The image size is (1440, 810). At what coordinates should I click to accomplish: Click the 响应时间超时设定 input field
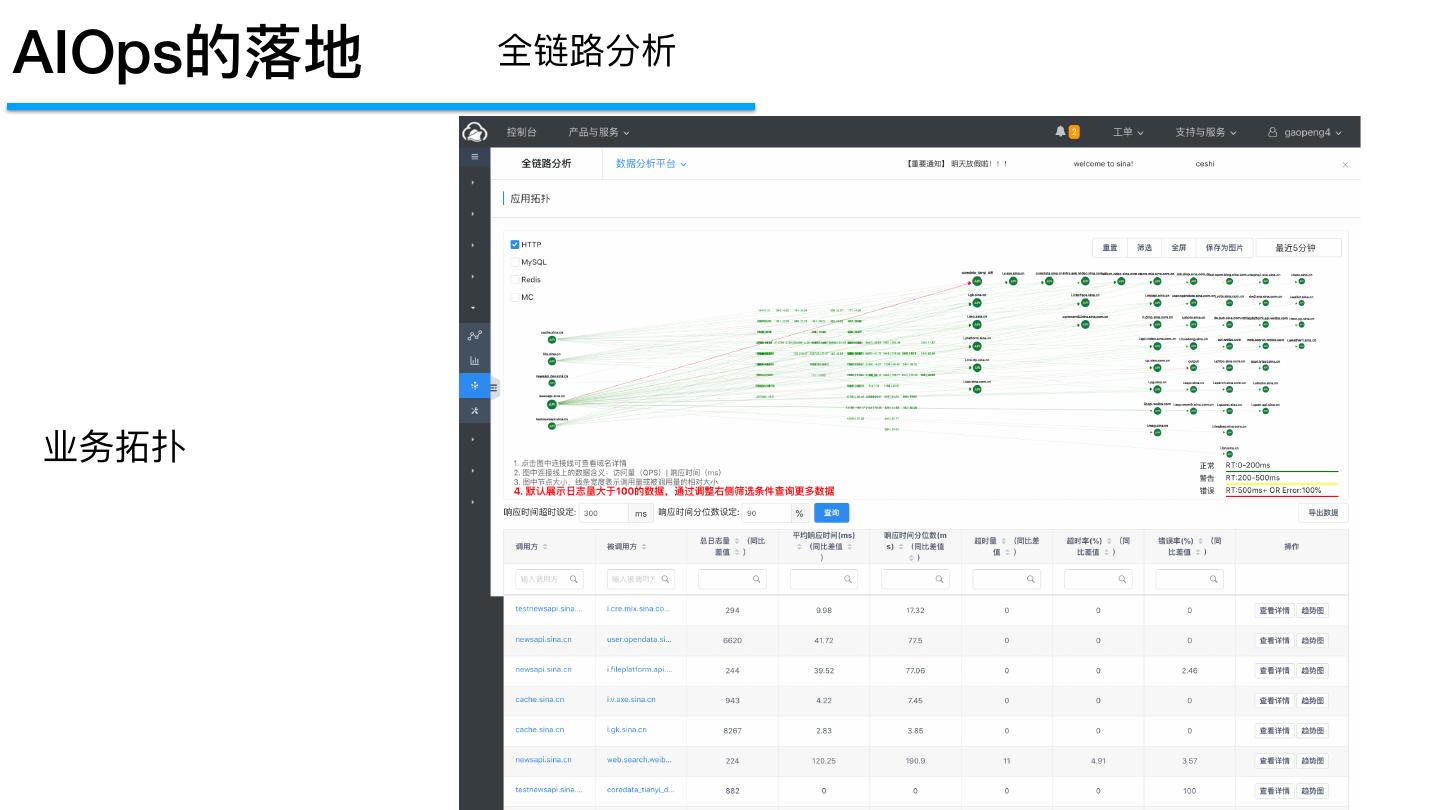[x=604, y=513]
